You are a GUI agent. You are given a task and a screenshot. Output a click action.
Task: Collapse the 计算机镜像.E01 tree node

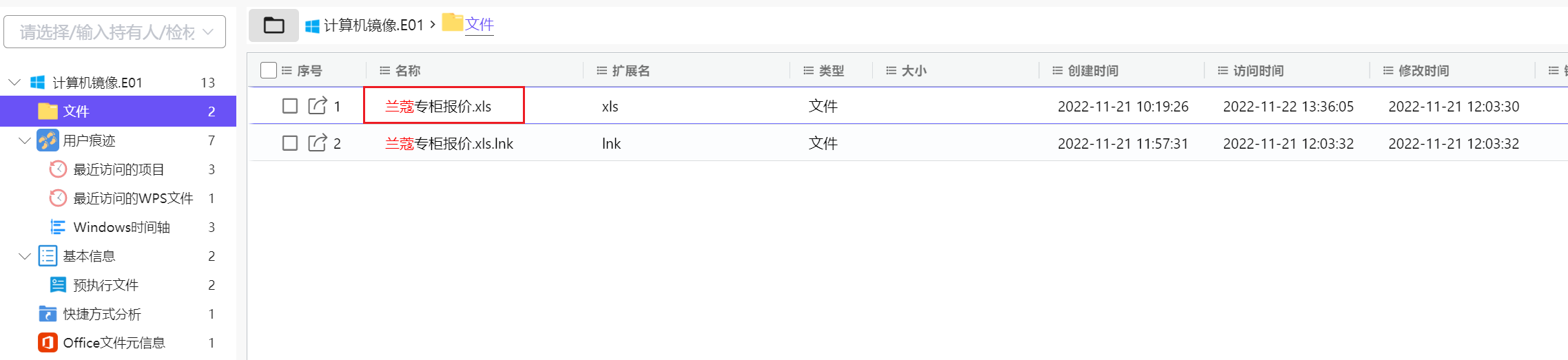pos(14,83)
